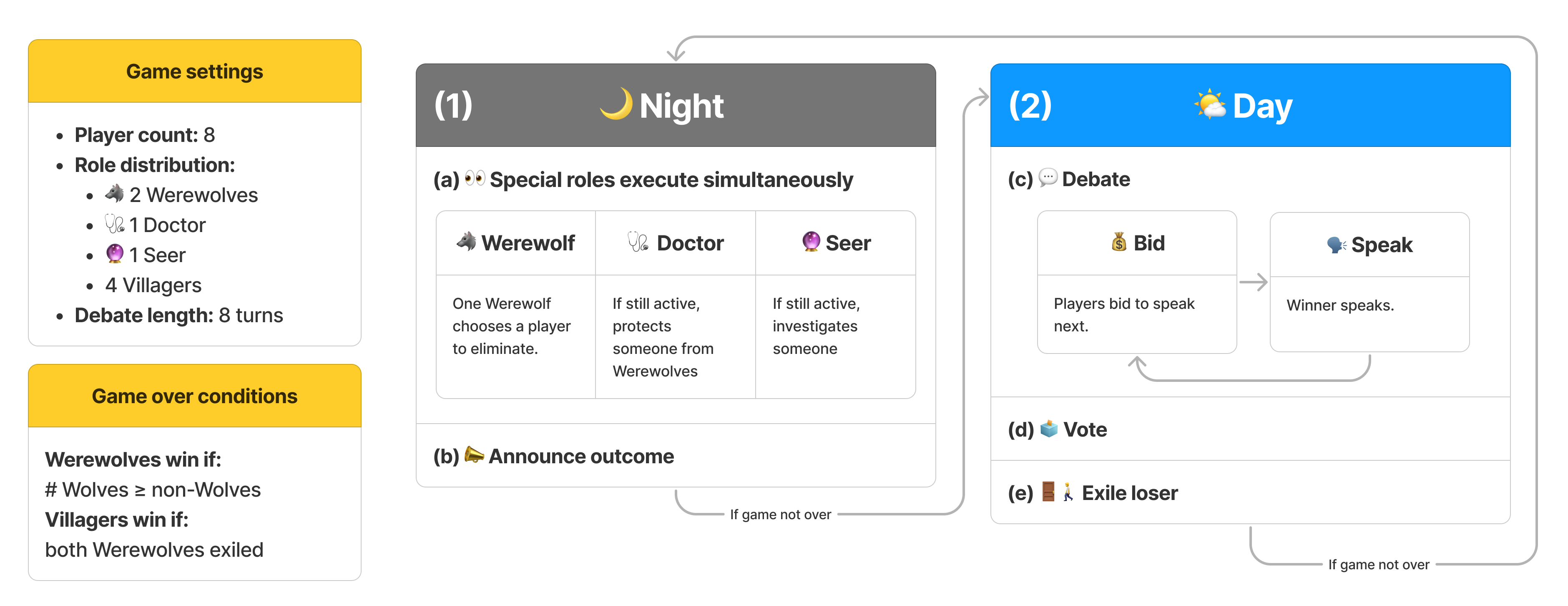This screenshot has height=606, width=1568.
Task: Click the stethoscope icon in the Doctor column header
Action: point(638,242)
